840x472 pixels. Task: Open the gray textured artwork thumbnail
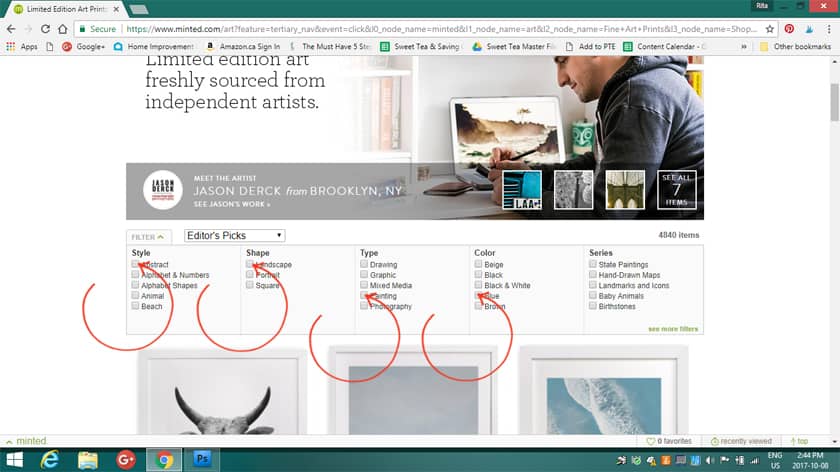coord(573,190)
